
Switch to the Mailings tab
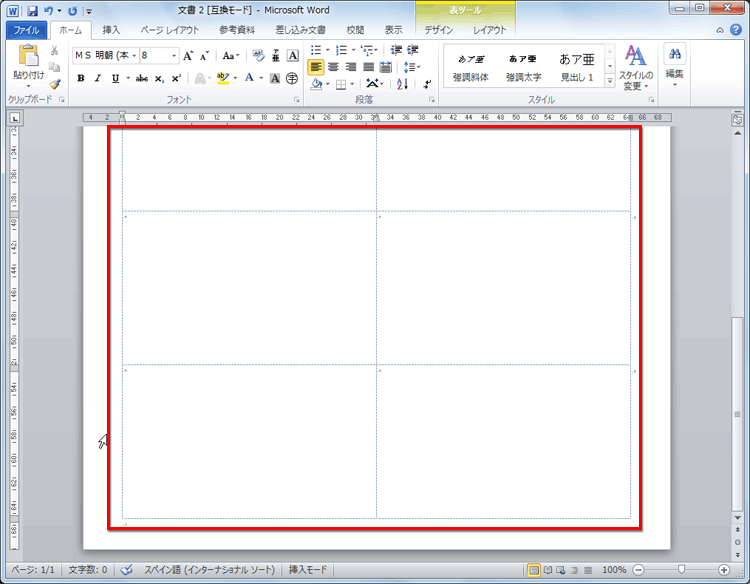click(x=300, y=30)
